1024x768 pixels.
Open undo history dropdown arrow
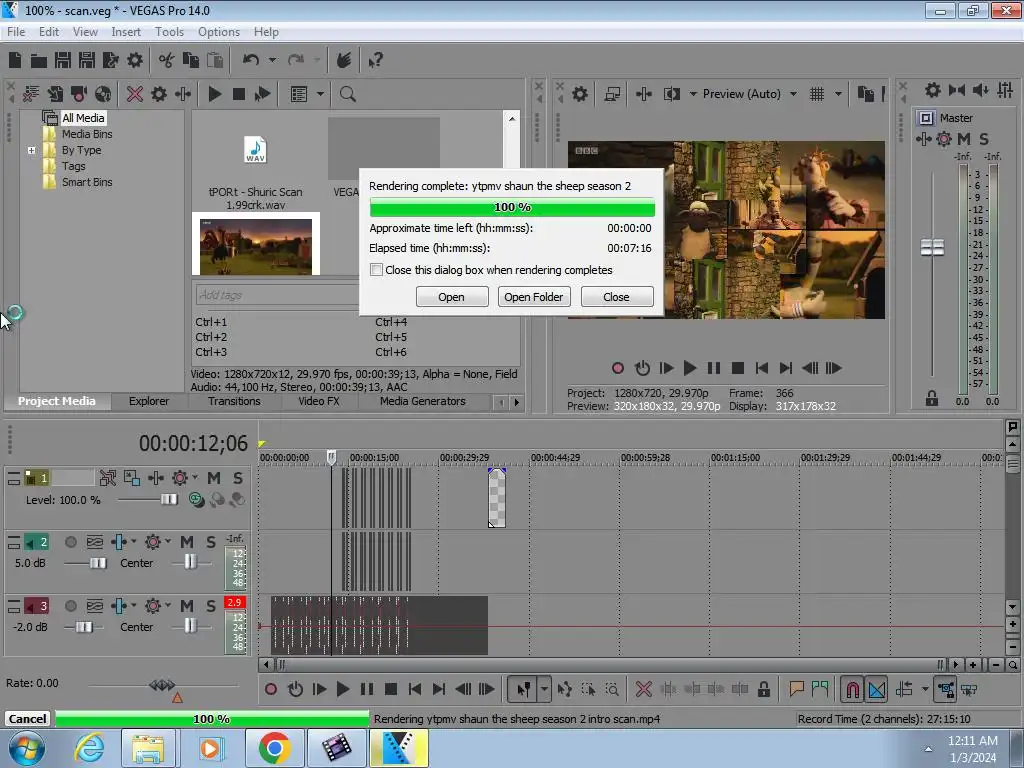tap(272, 60)
